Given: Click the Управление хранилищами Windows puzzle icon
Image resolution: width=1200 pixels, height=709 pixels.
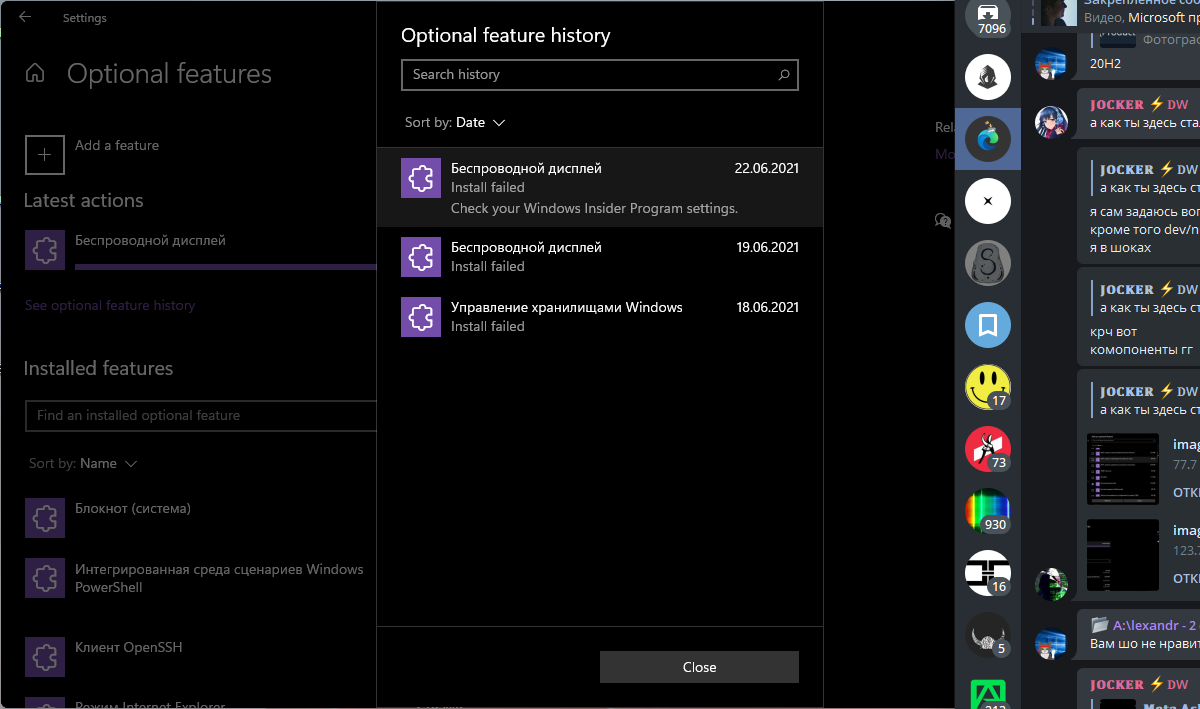Looking at the screenshot, I should pyautogui.click(x=421, y=317).
